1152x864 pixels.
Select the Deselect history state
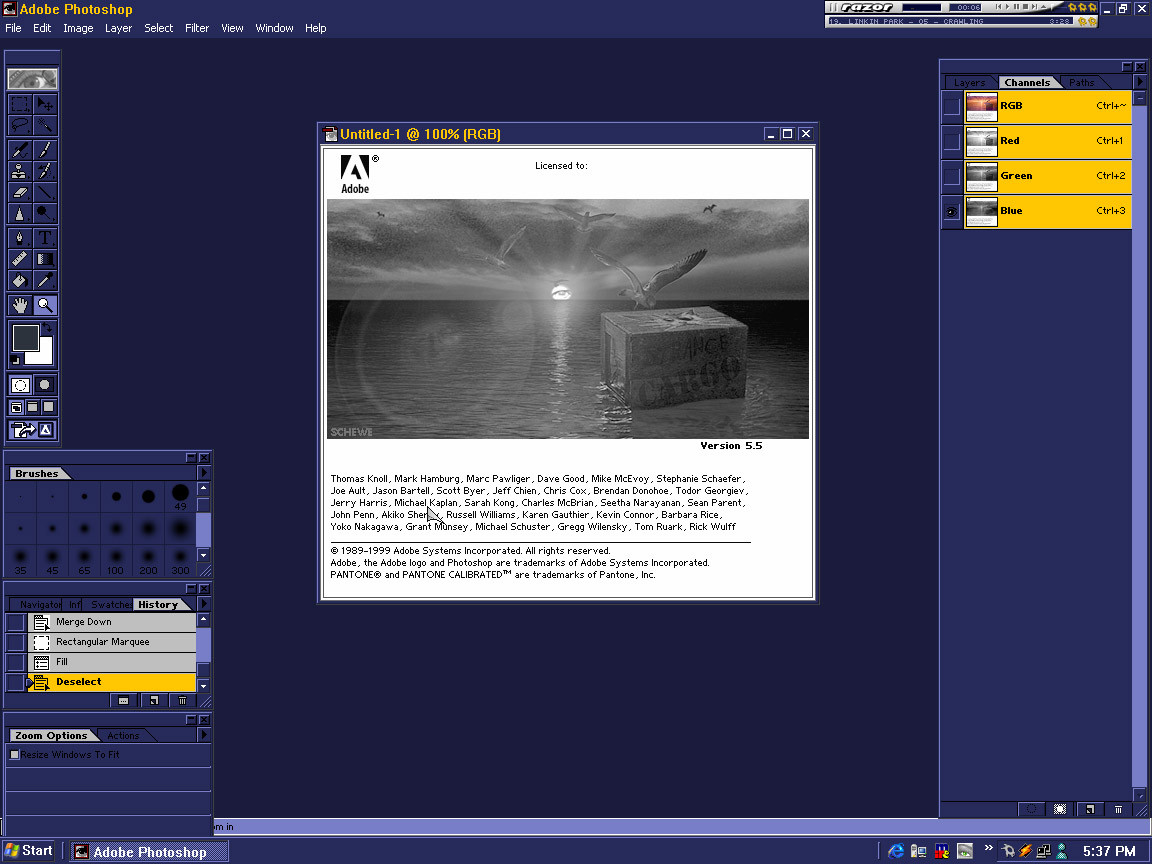click(x=112, y=682)
